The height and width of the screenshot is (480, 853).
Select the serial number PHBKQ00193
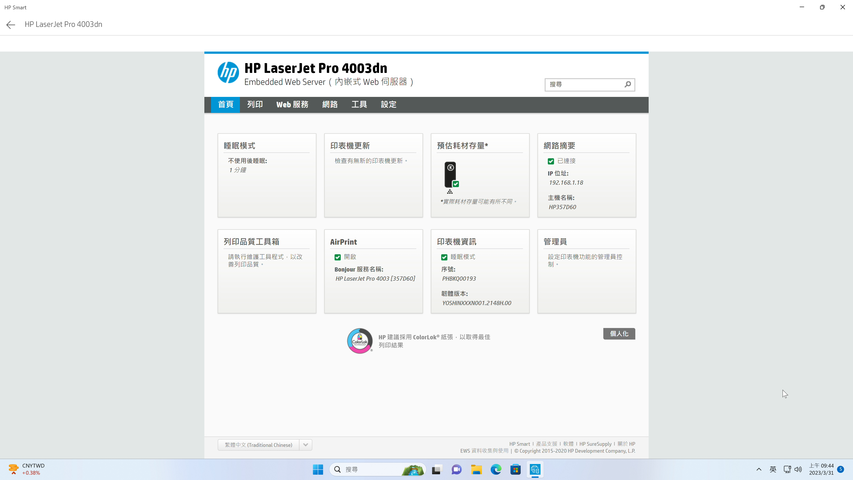(459, 279)
